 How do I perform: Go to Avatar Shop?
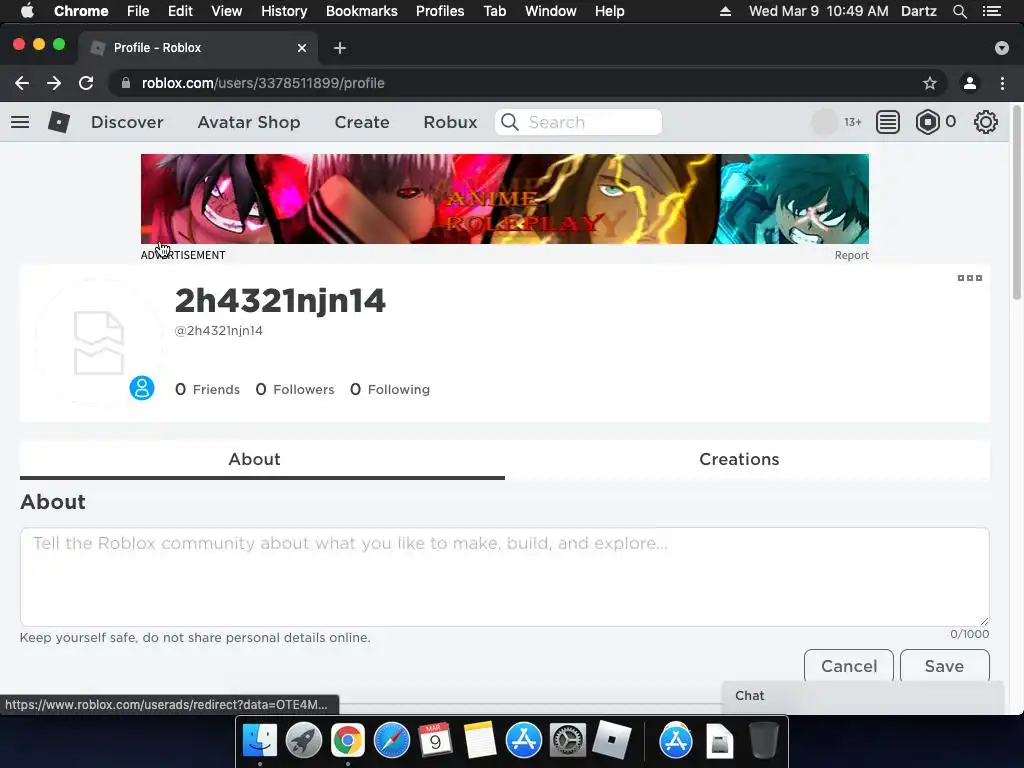click(x=249, y=122)
